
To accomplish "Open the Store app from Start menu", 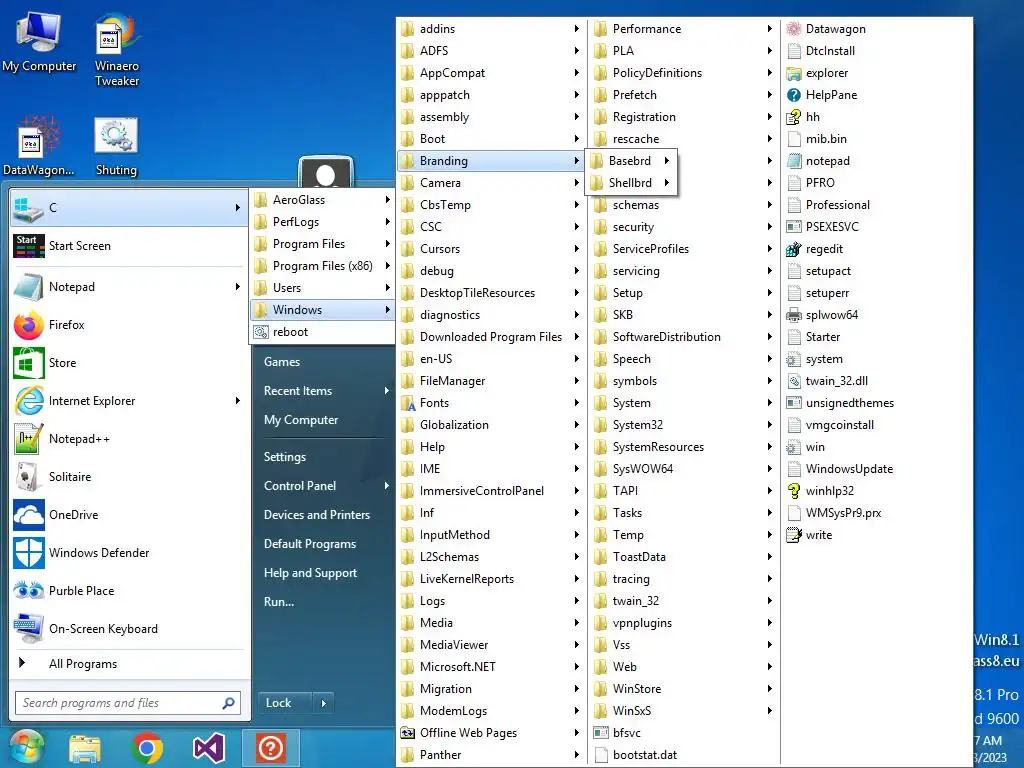I will tap(129, 363).
